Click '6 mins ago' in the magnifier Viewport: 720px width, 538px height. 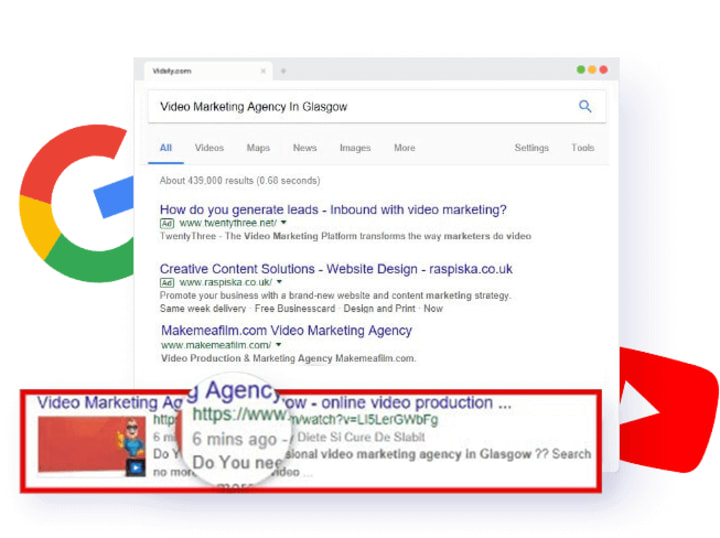click(234, 439)
